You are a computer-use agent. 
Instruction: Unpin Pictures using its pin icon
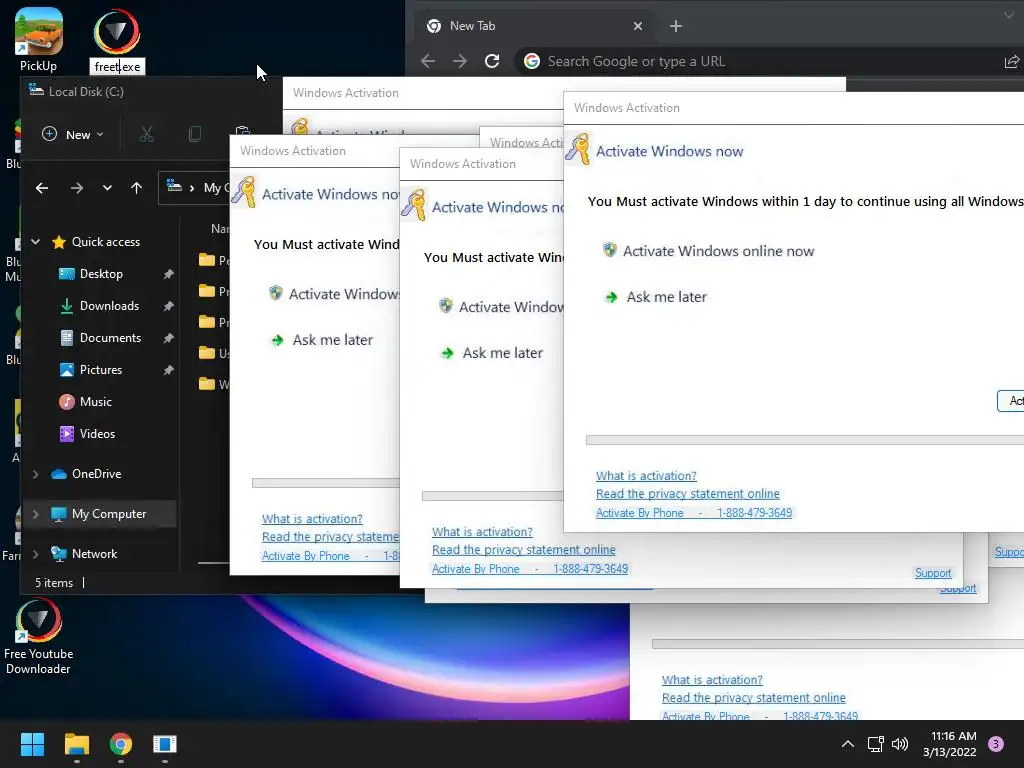(x=168, y=370)
